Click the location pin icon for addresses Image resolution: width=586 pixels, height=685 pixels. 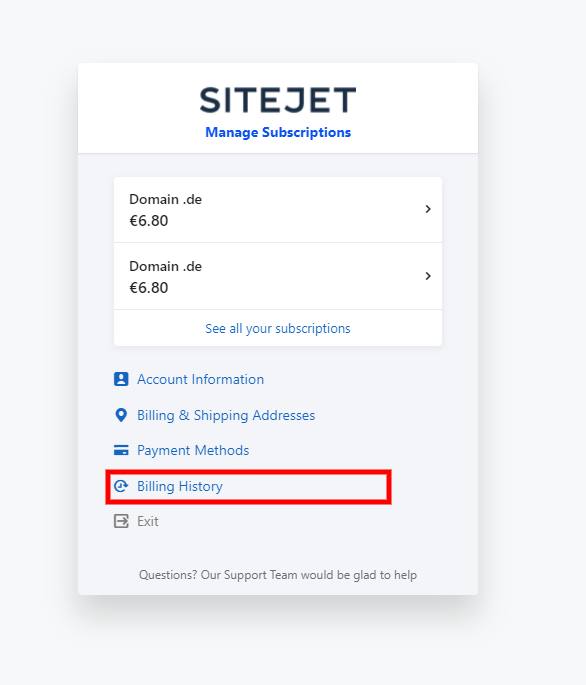coord(121,415)
